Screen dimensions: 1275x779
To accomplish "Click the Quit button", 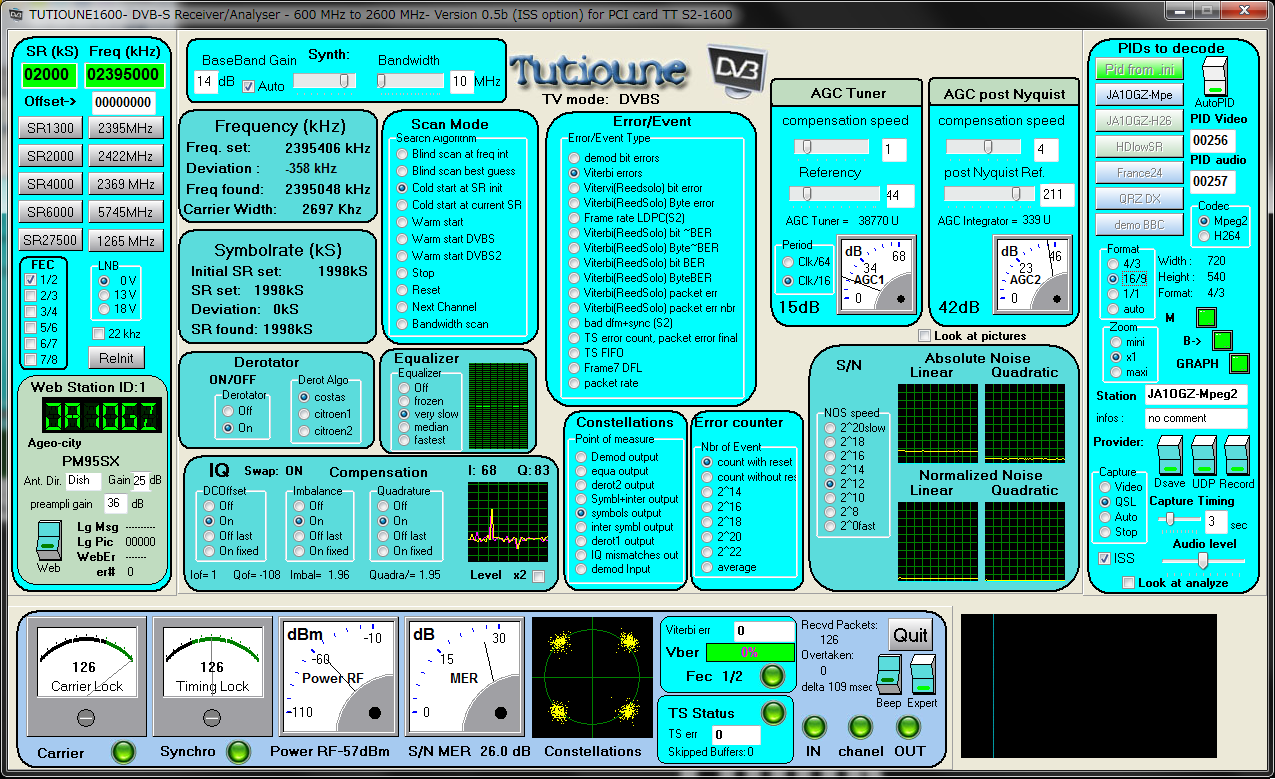I will 910,635.
